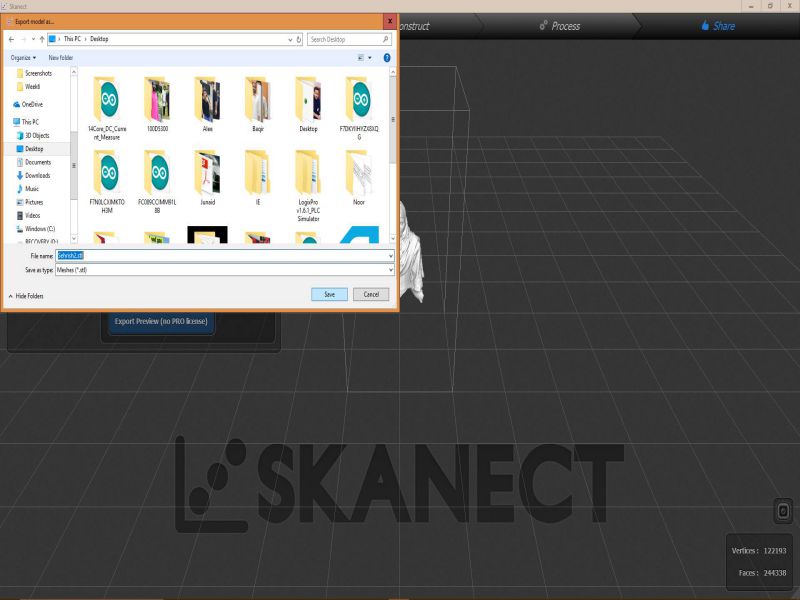
Task: Collapse the folder pane with Hide Folders
Action: coord(26,296)
